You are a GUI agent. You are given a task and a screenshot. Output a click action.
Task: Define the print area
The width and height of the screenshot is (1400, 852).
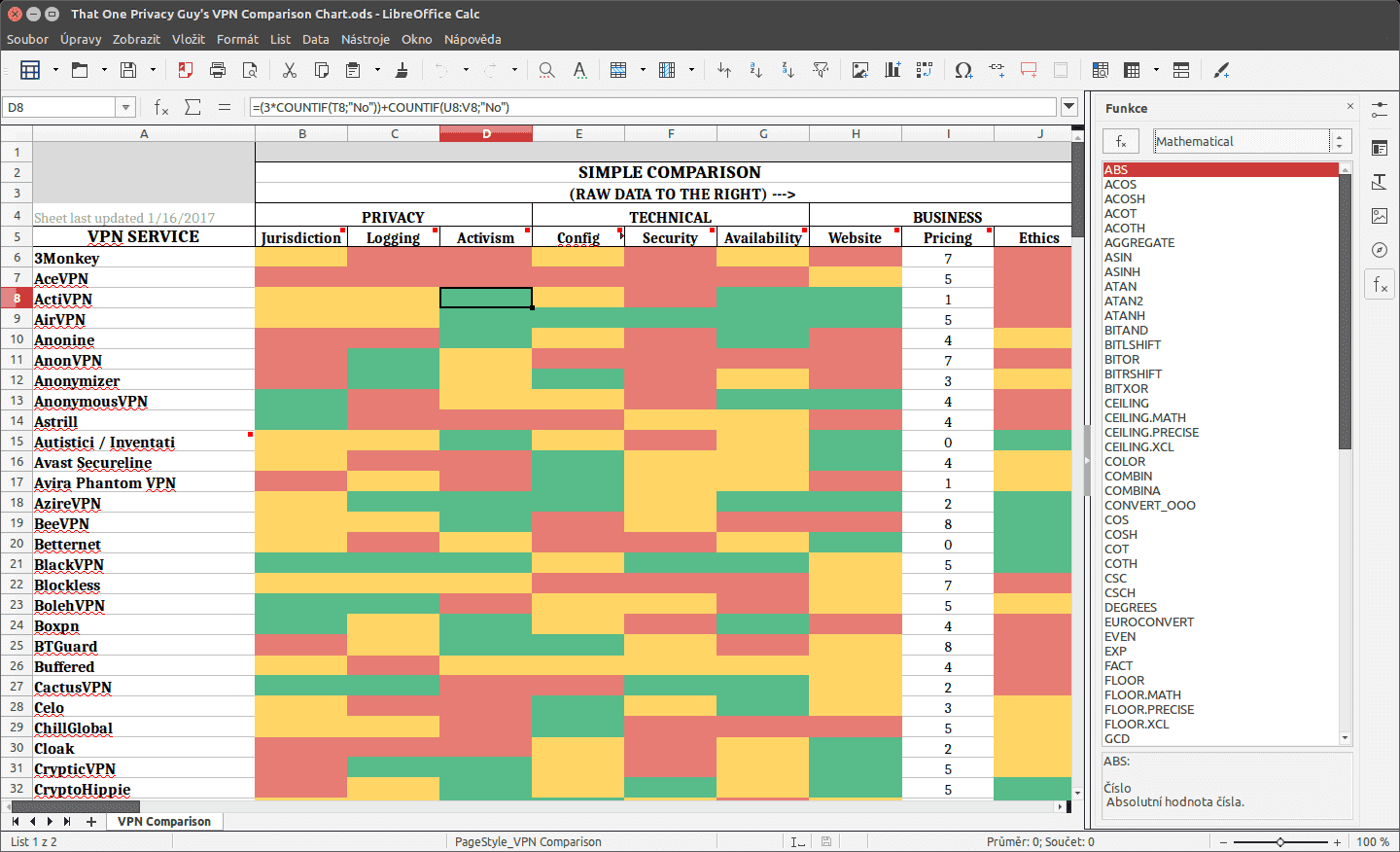(x=1100, y=70)
